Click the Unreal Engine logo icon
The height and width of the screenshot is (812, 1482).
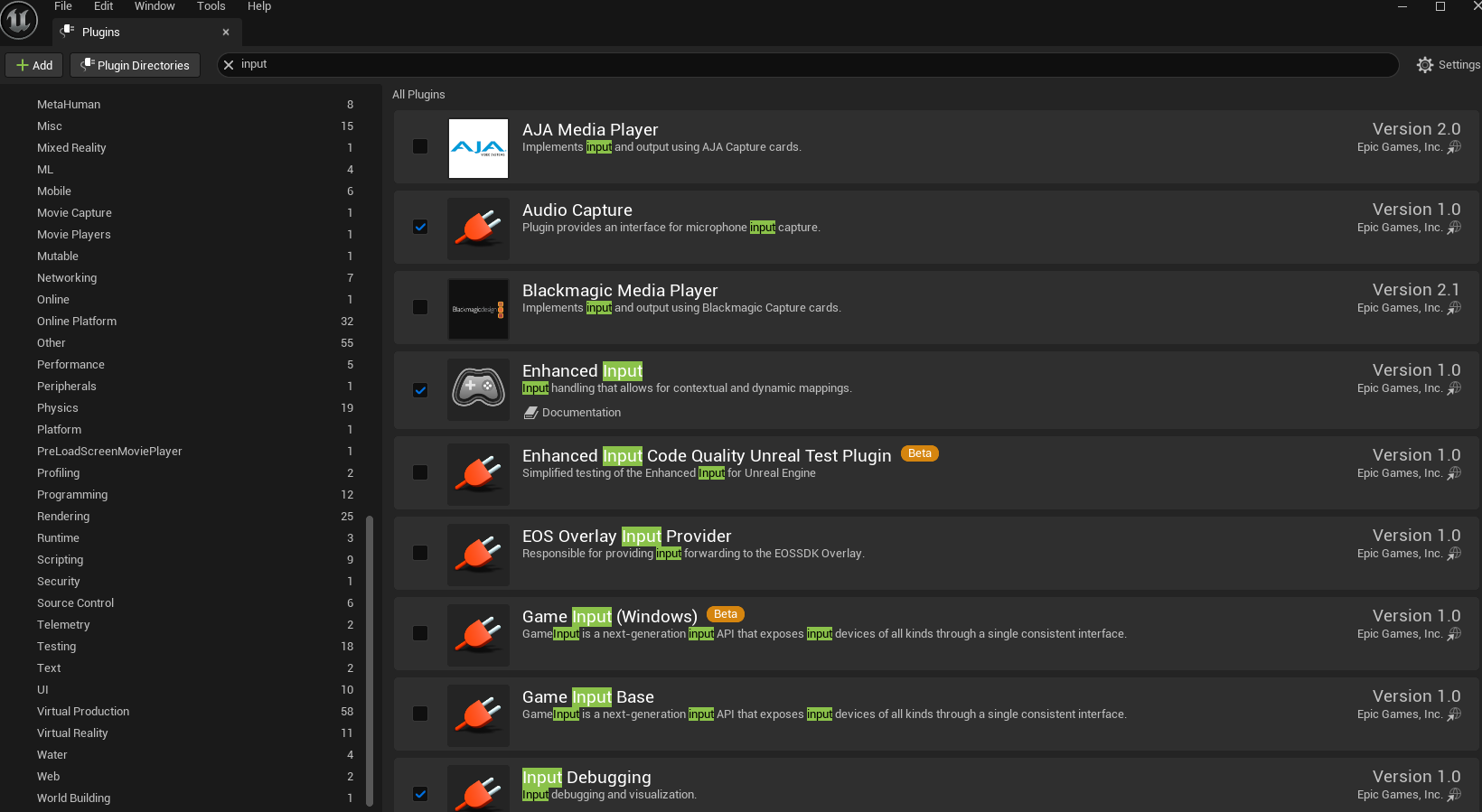(19, 20)
